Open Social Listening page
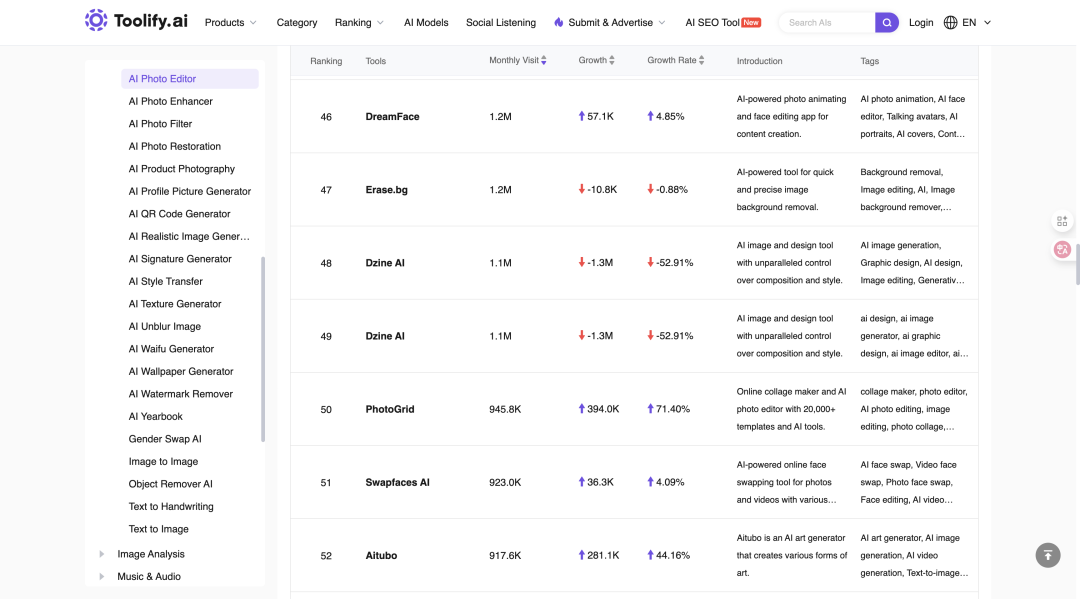Viewport: 1080px width, 599px height. [501, 23]
